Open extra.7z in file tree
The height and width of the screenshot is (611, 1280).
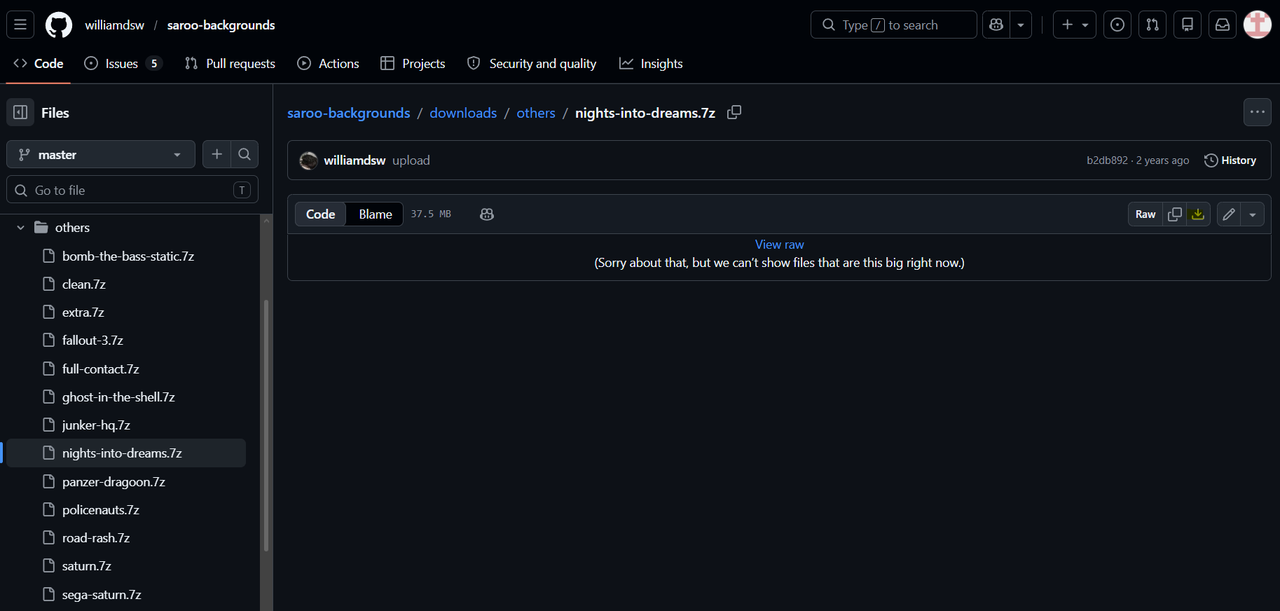tap(83, 312)
